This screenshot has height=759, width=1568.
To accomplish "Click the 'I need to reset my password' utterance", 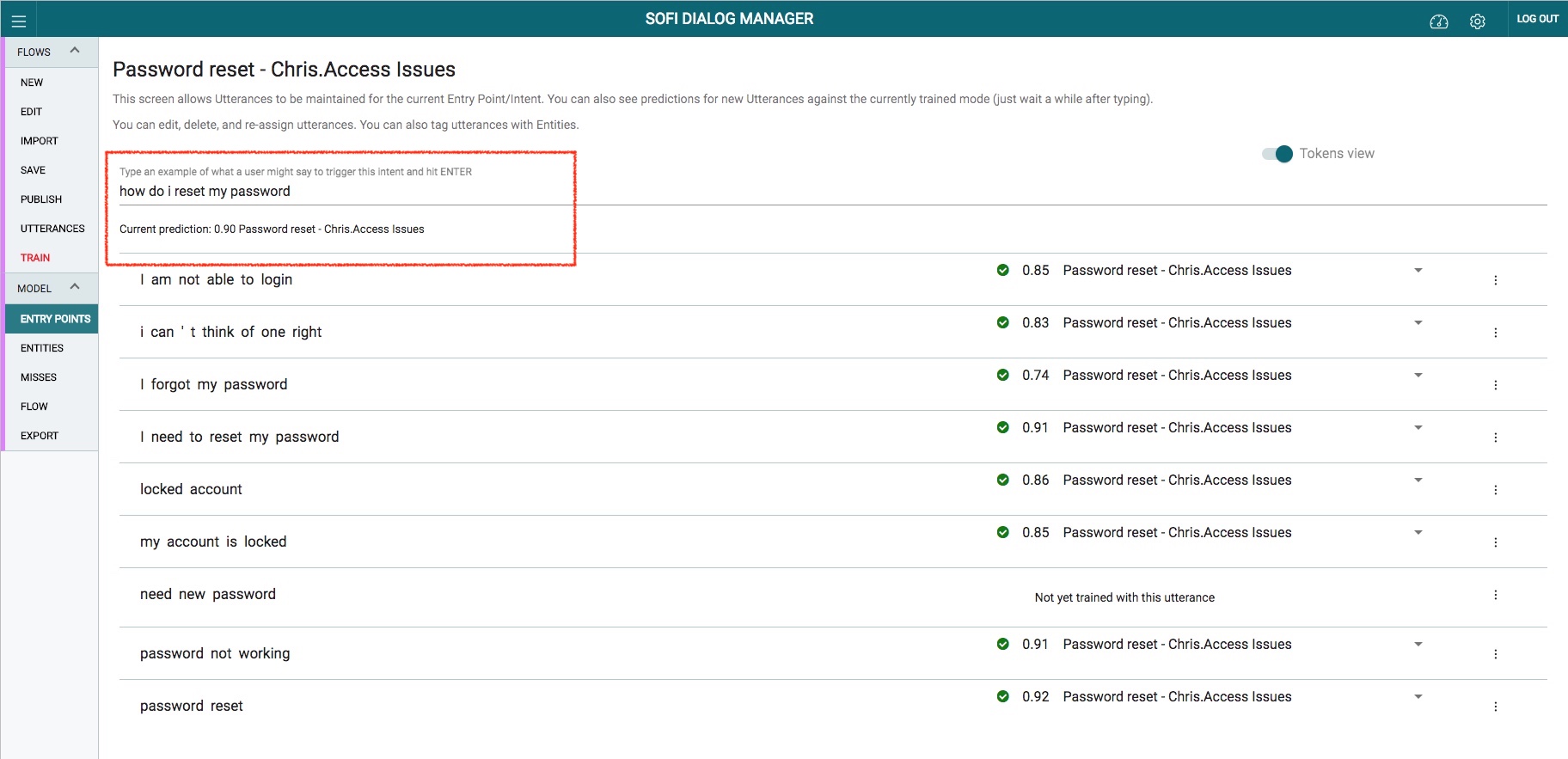I will coord(240,437).
